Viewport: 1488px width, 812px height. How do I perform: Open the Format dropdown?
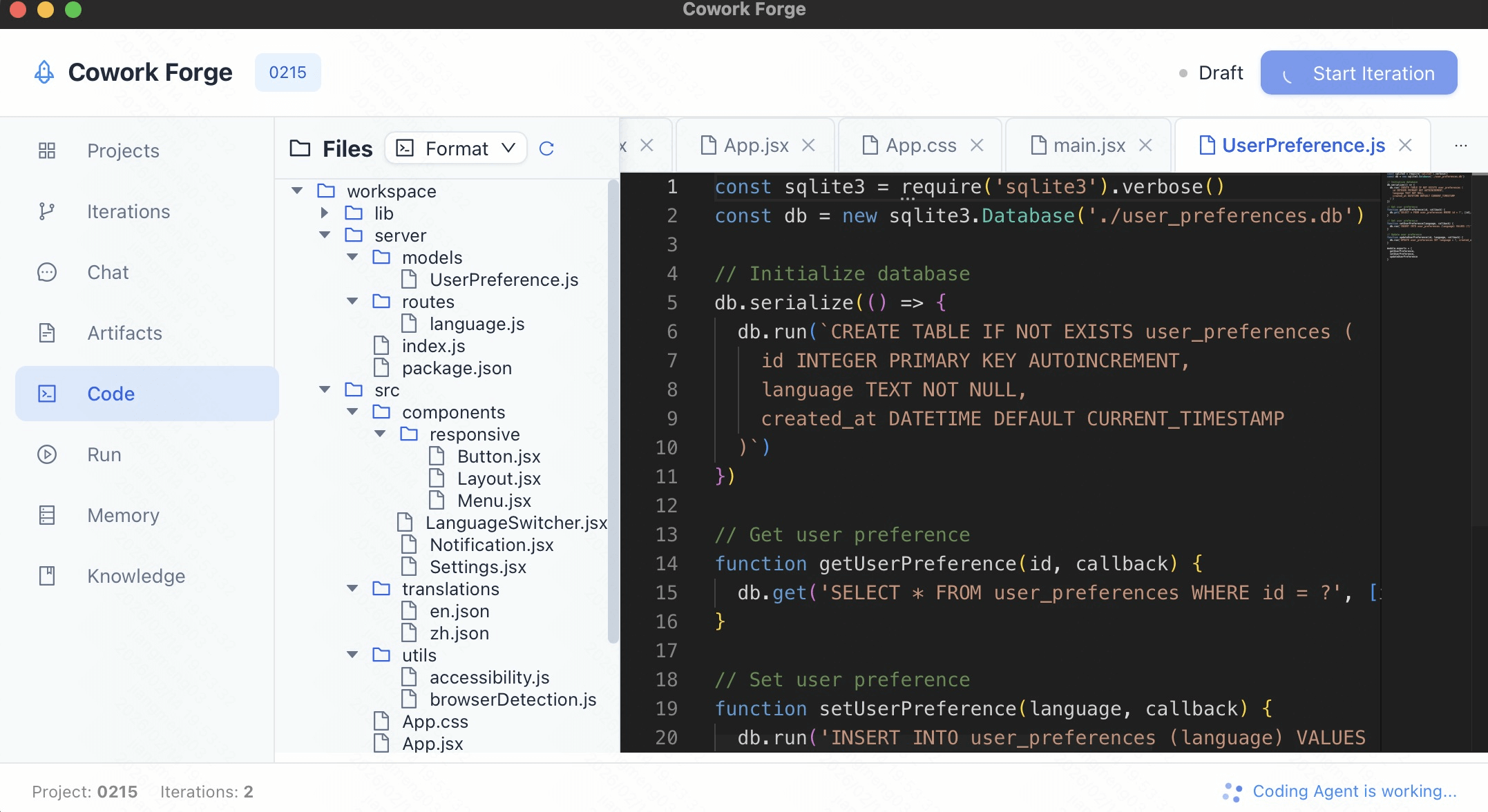(455, 148)
